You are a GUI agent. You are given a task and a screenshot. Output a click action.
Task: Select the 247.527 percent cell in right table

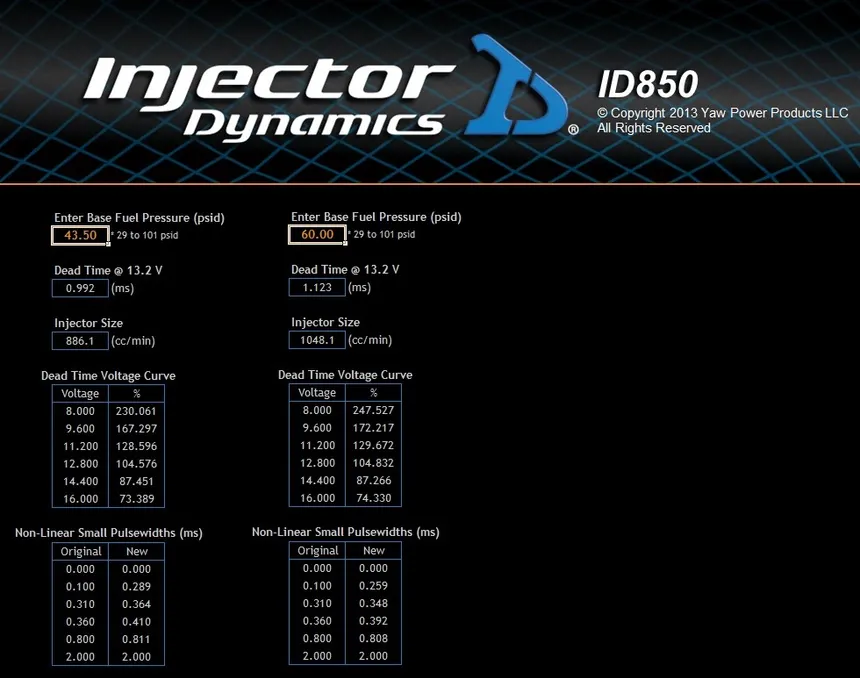(x=373, y=410)
